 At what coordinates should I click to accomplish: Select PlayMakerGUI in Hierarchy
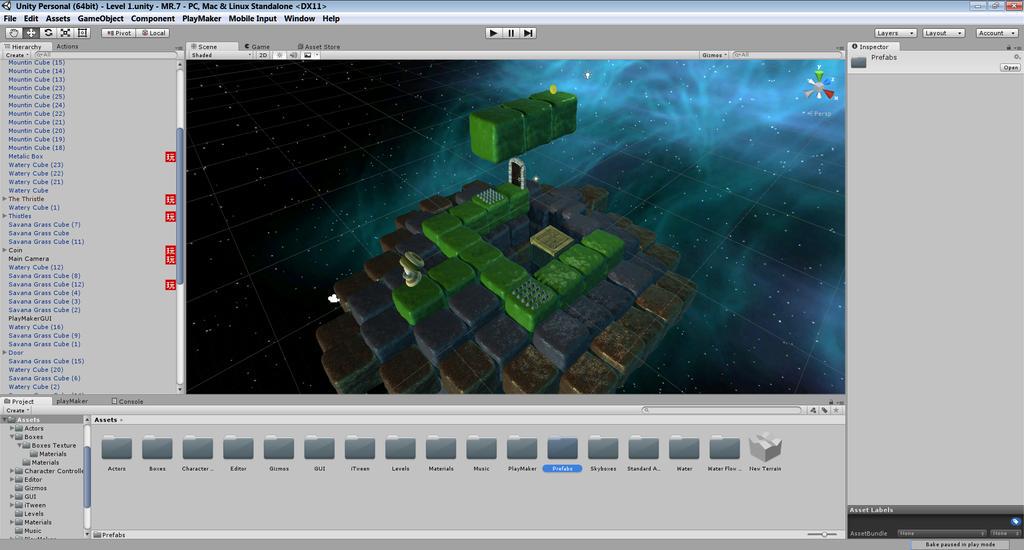point(29,318)
